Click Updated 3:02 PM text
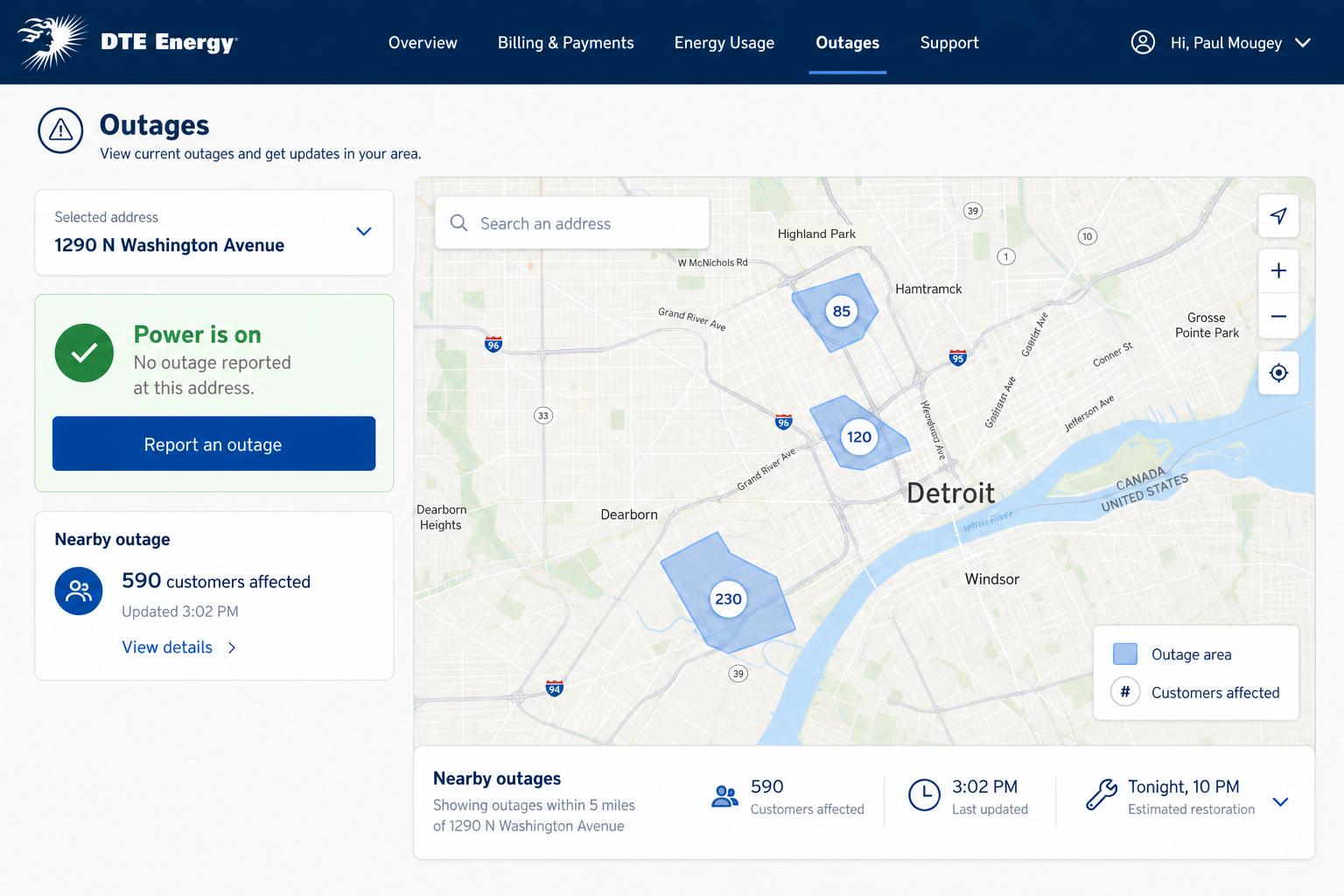Viewport: 1344px width, 896px height. [x=179, y=612]
